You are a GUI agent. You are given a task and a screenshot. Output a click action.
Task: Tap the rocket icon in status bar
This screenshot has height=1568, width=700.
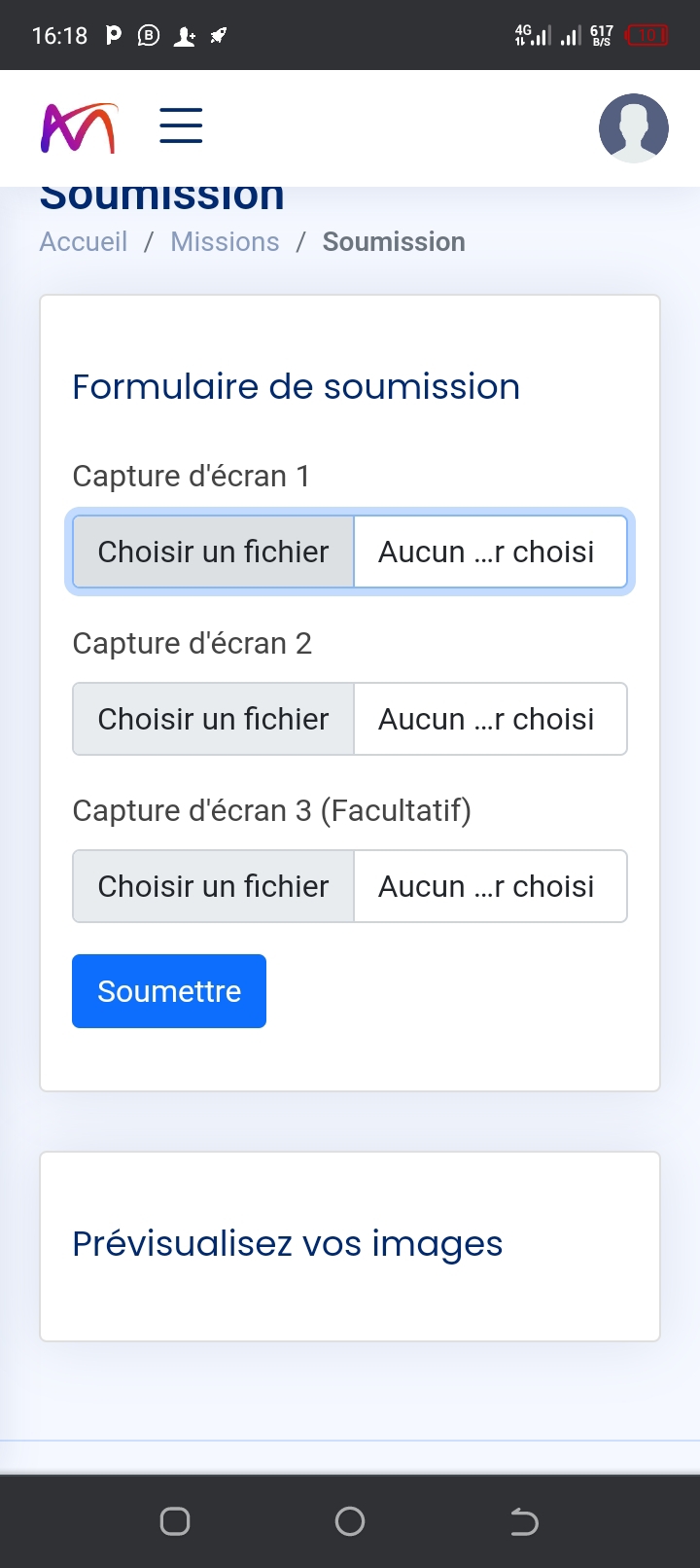pyautogui.click(x=219, y=36)
